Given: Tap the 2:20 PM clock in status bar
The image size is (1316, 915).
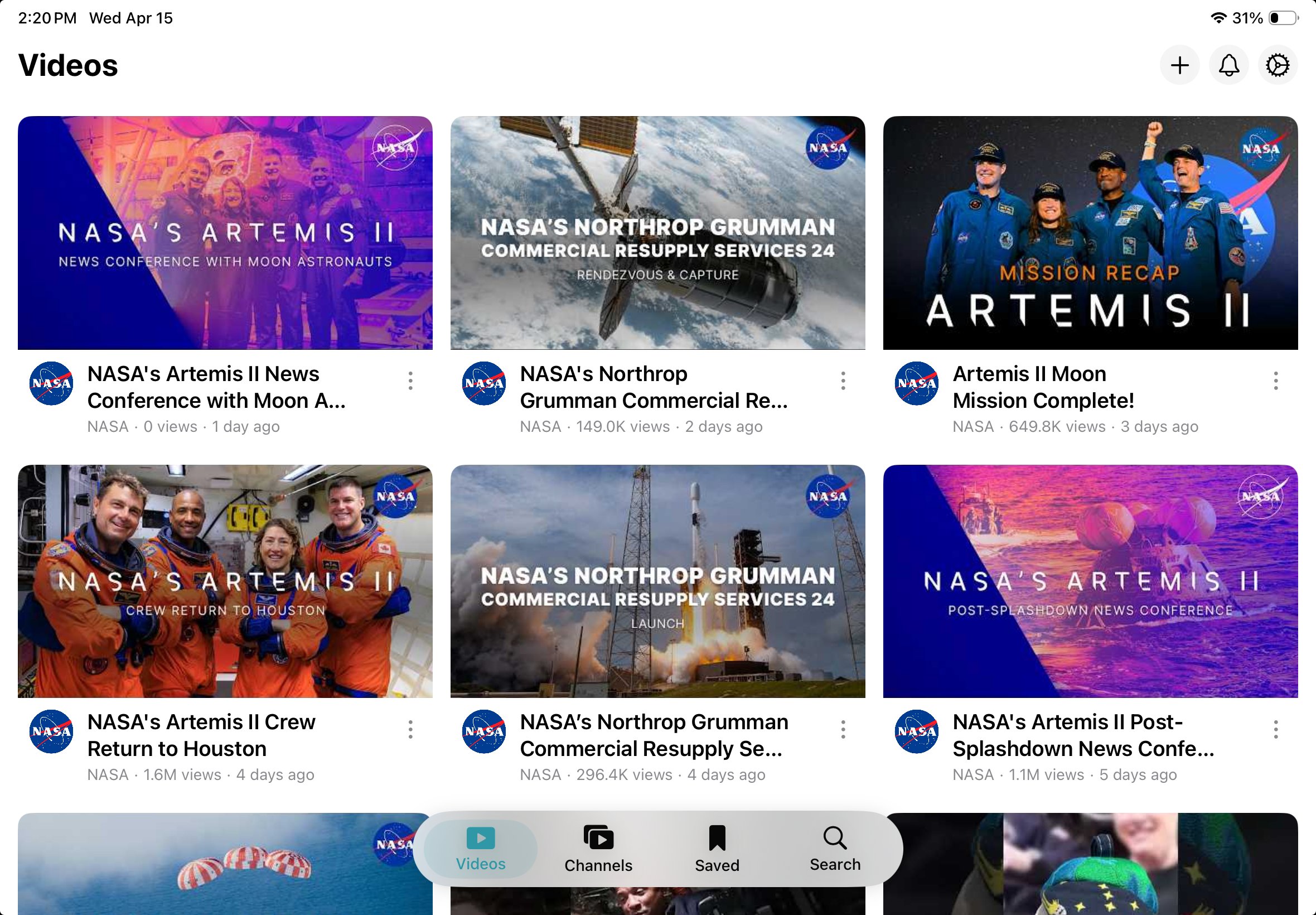Looking at the screenshot, I should click(47, 18).
